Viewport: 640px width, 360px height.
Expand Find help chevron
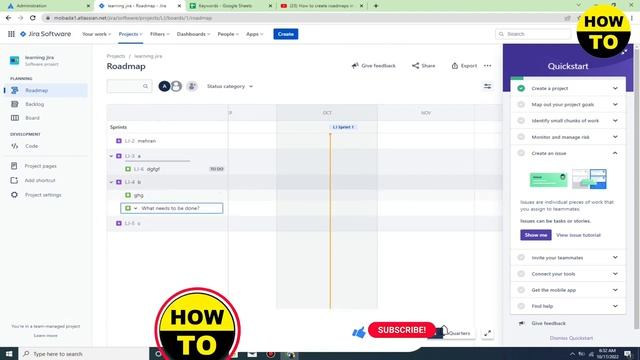615,306
